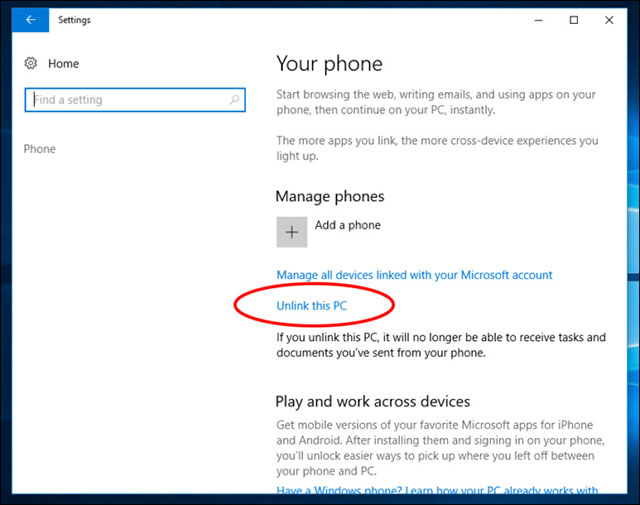The width and height of the screenshot is (640, 505).
Task: Click the text starting 'The more apps you link'
Action: (437, 148)
